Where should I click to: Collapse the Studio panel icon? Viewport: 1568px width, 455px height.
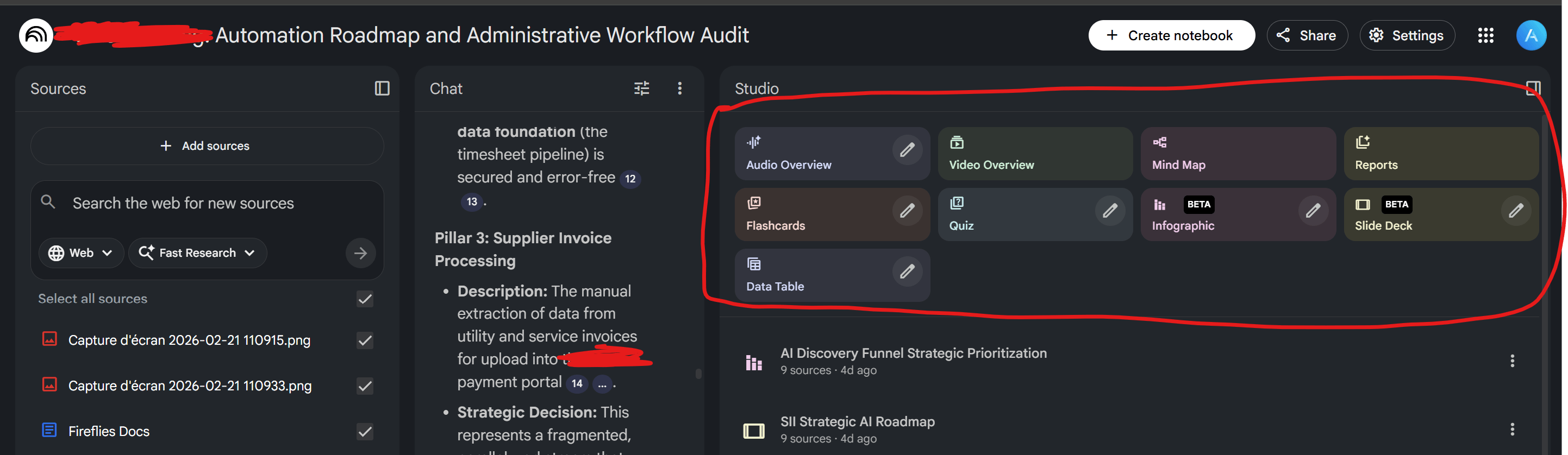tap(1533, 89)
